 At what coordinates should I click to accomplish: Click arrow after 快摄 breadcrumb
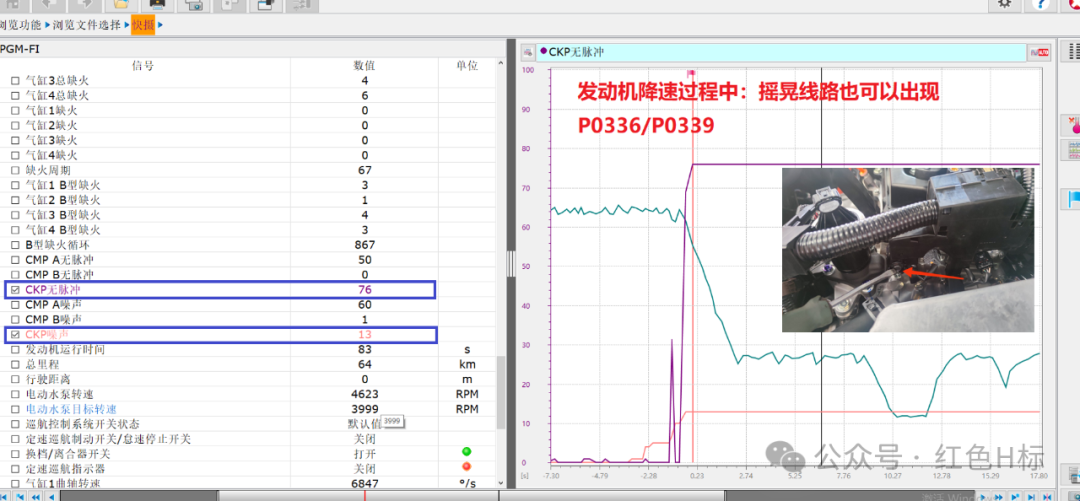(160, 25)
